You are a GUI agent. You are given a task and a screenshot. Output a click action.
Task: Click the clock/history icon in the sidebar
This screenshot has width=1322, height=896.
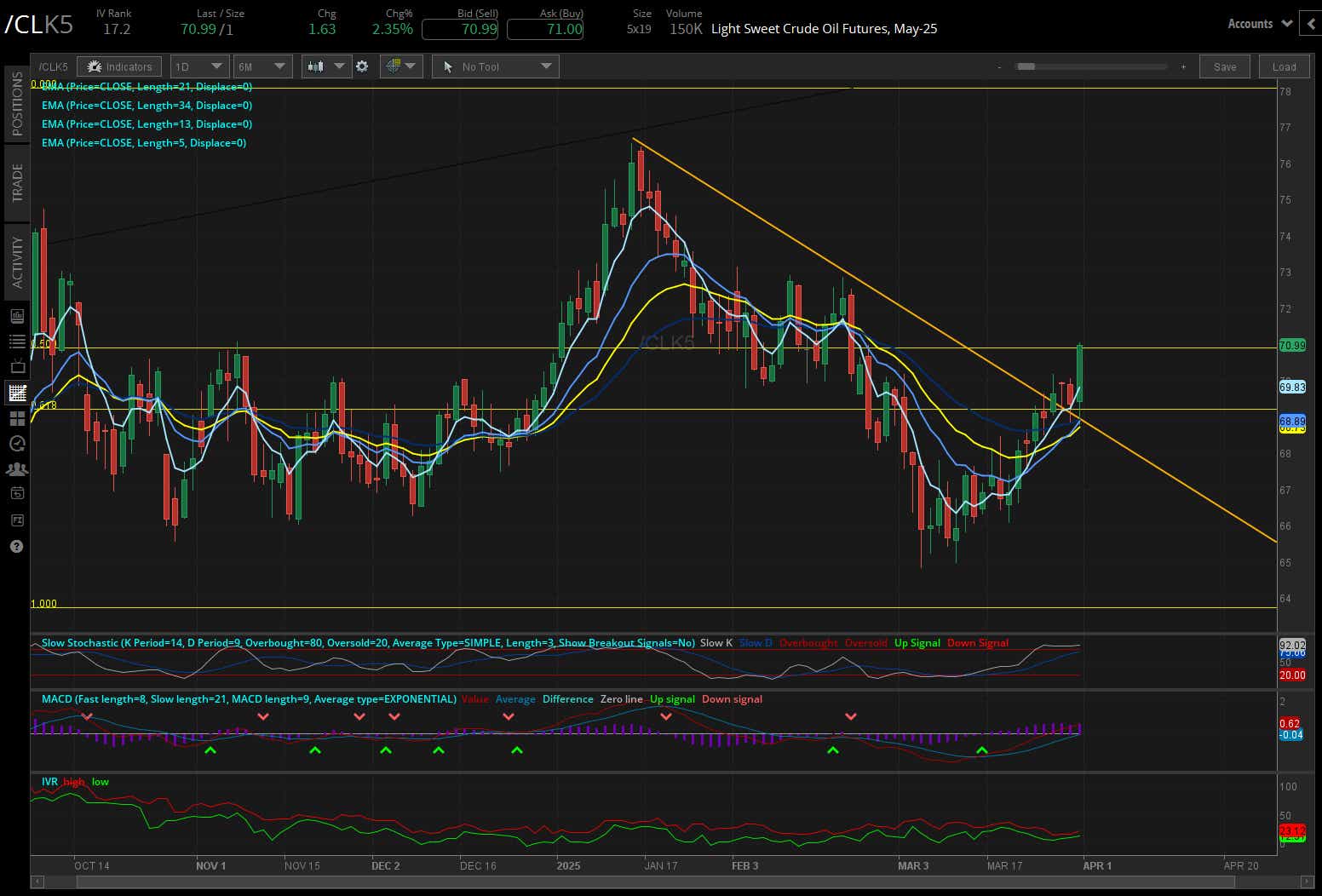(x=16, y=444)
